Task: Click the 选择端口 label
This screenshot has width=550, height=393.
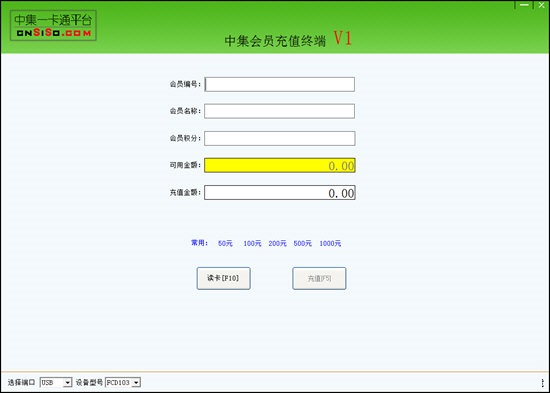Action: 21,382
